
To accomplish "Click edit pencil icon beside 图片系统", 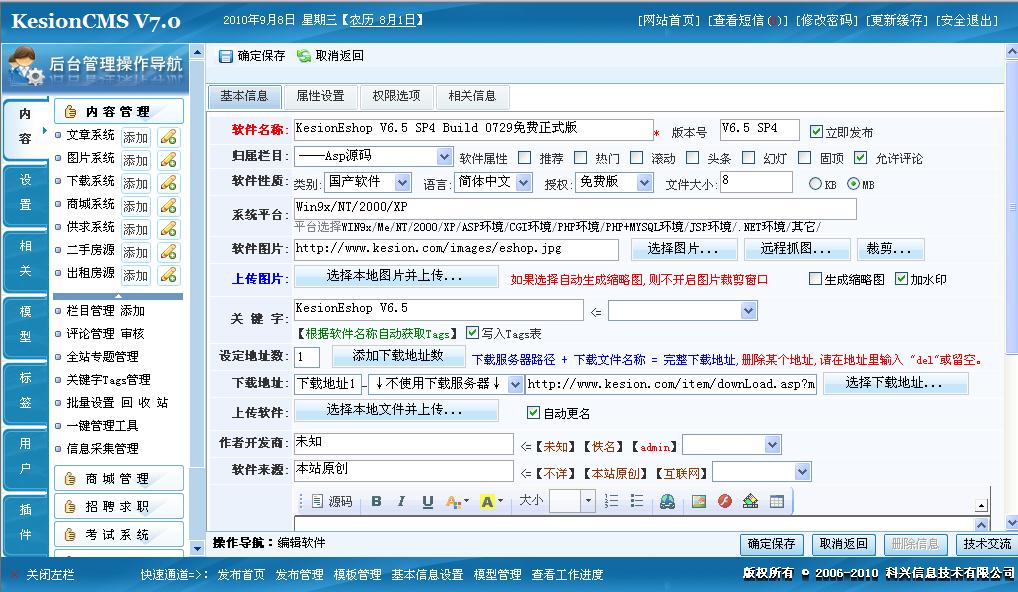I will 169,160.
